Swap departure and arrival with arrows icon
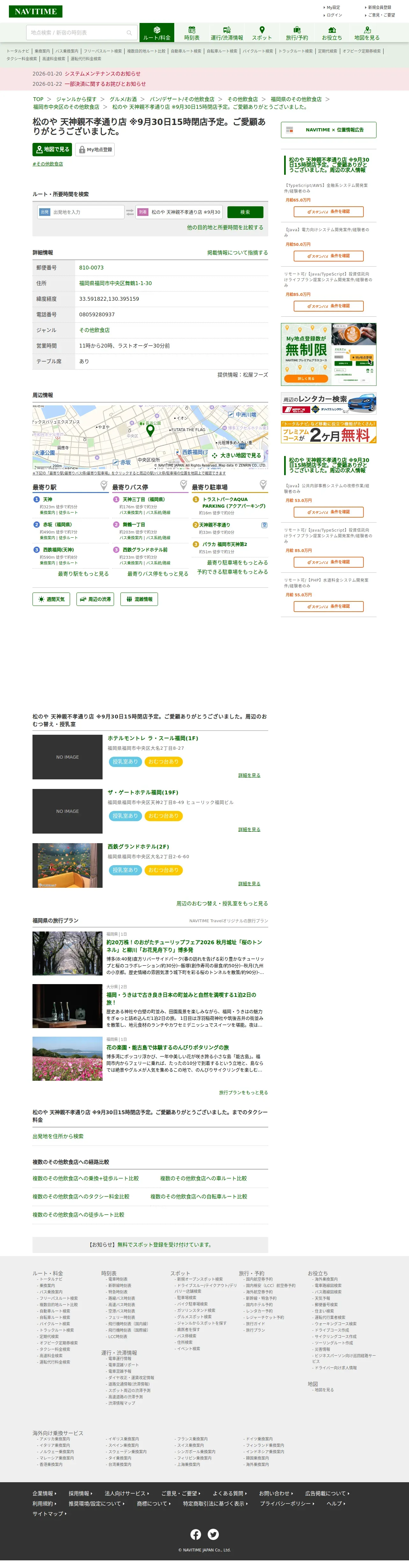The height and width of the screenshot is (1568, 409). point(130,212)
